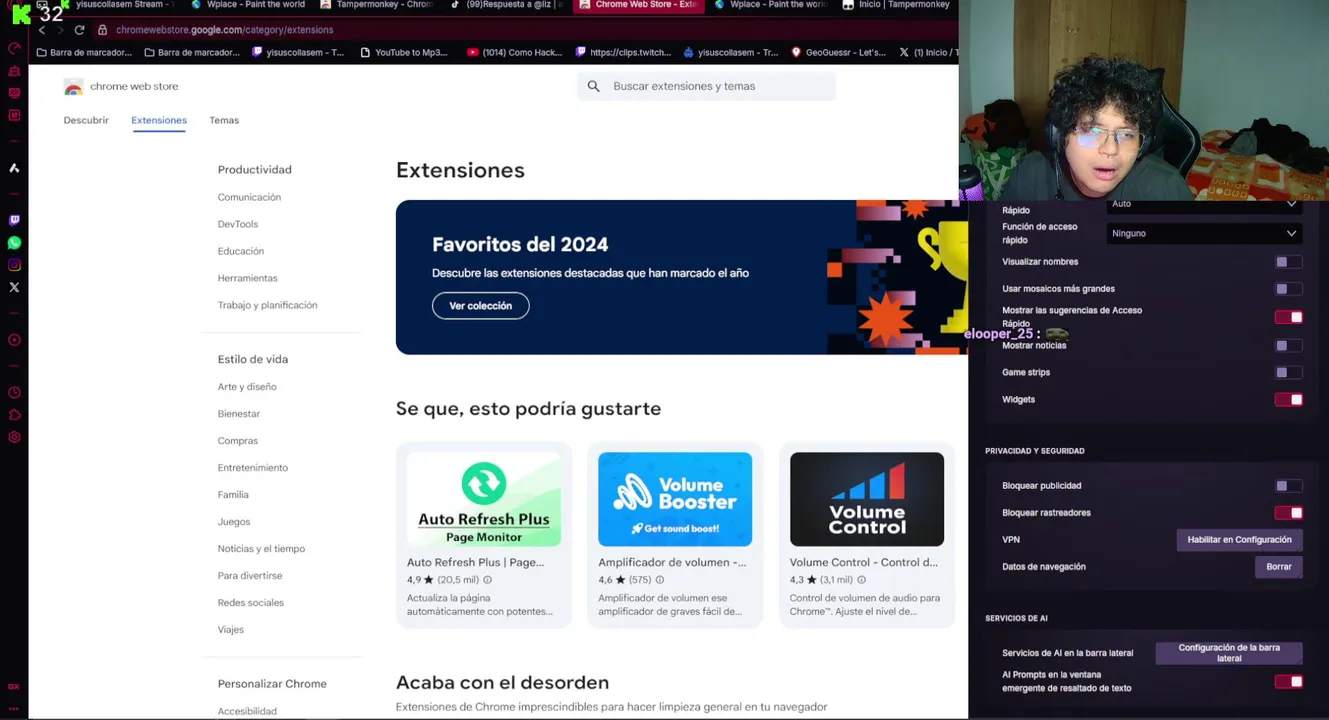Open the GX Cleaner sidebar icon
Viewport: 1329px width, 720px height.
(x=14, y=71)
